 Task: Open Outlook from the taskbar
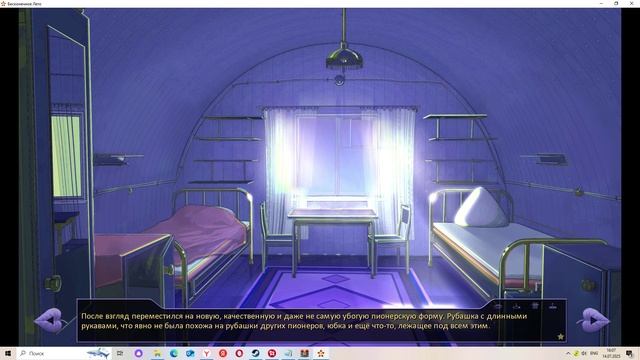coord(190,353)
